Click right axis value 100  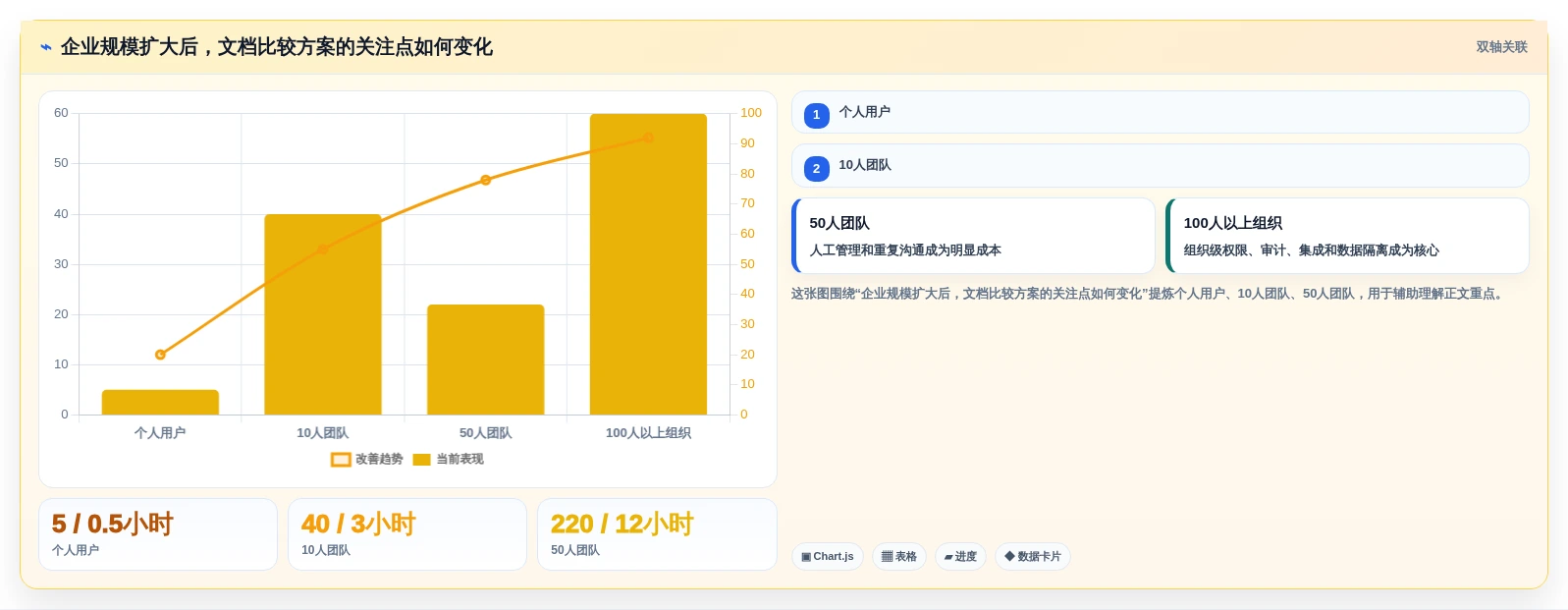pyautogui.click(x=751, y=113)
